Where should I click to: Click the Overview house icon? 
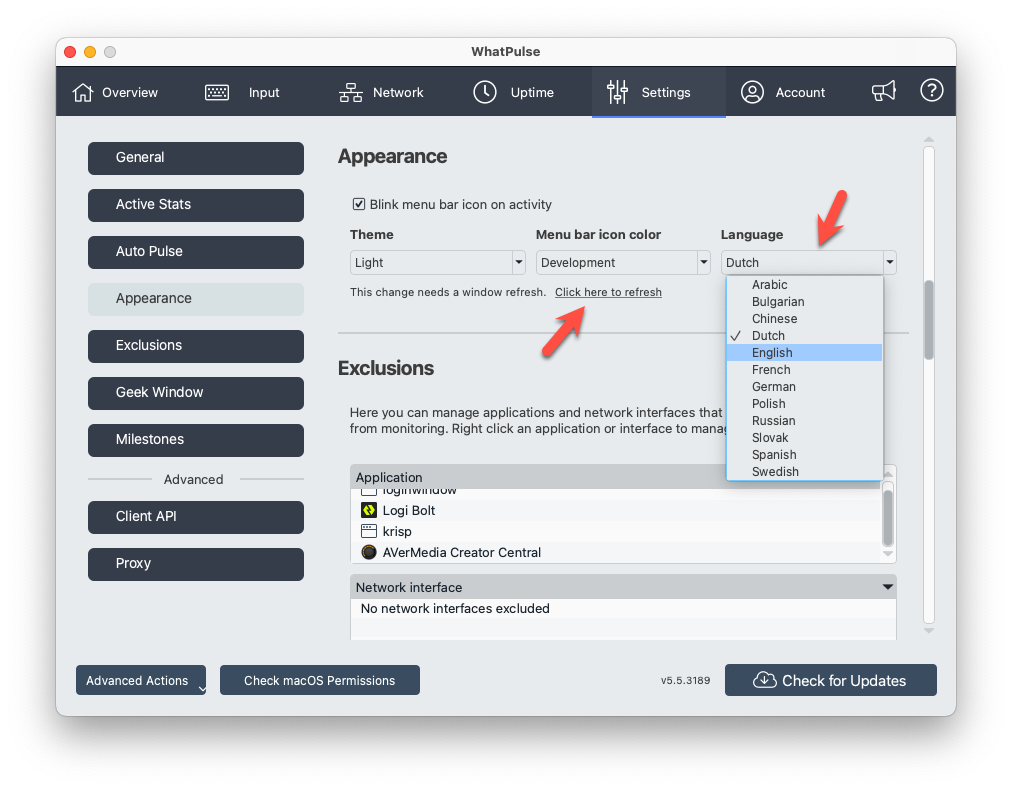[x=83, y=92]
